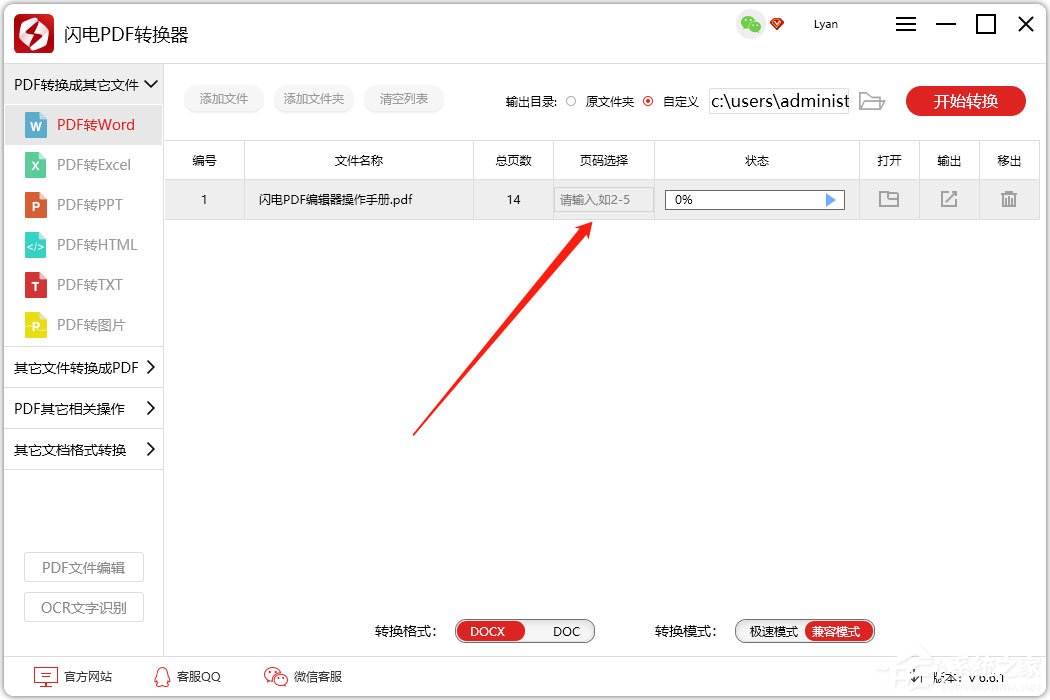The height and width of the screenshot is (700, 1050).
Task: Click the 清空列表 button
Action: pos(404,99)
